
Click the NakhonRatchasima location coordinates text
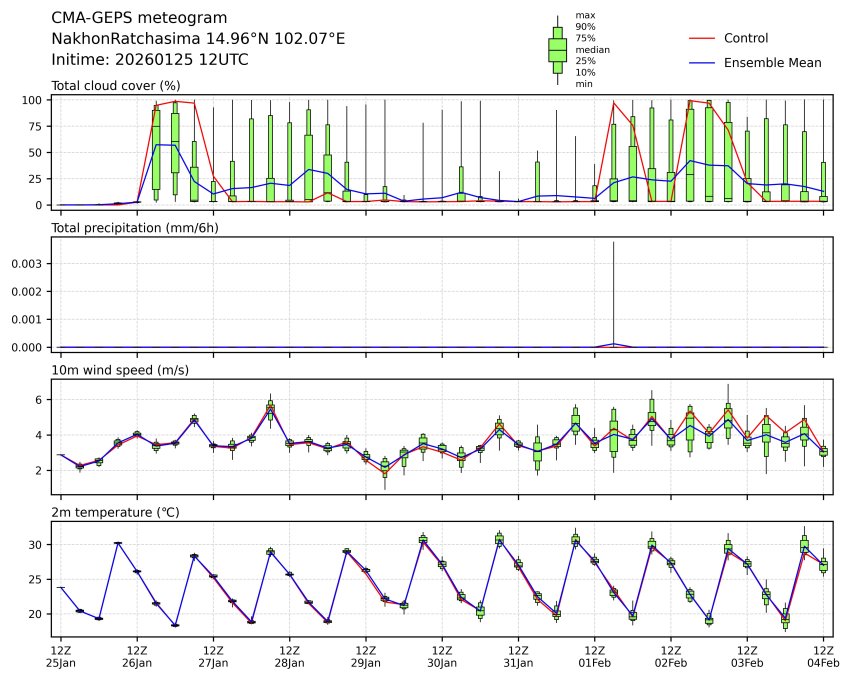pyautogui.click(x=198, y=39)
